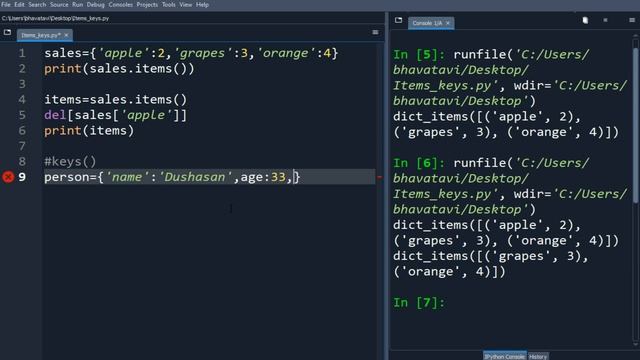
Task: Click the line print(items)
Action: coord(89,131)
